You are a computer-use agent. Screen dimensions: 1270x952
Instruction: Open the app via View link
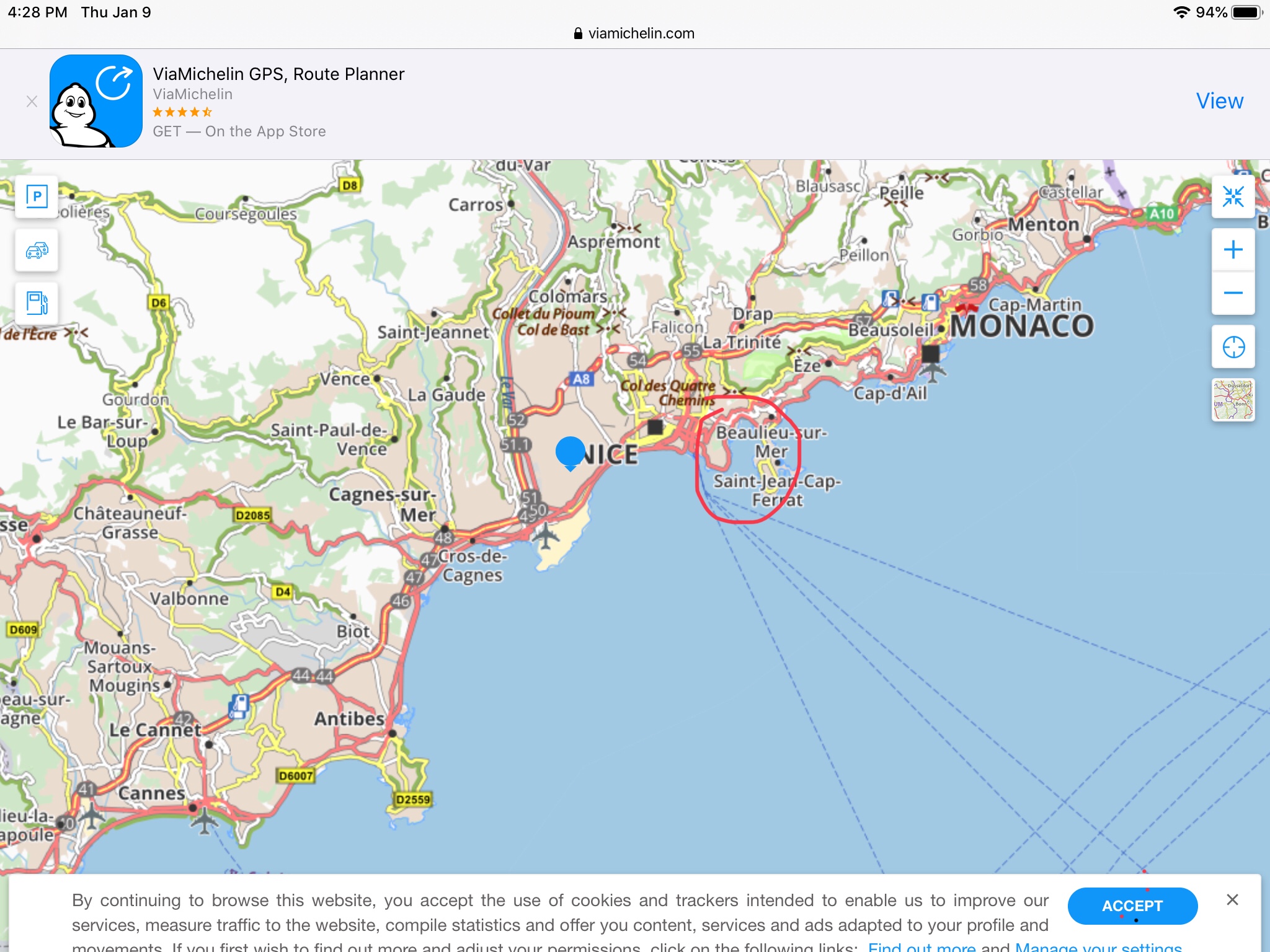coord(1219,101)
